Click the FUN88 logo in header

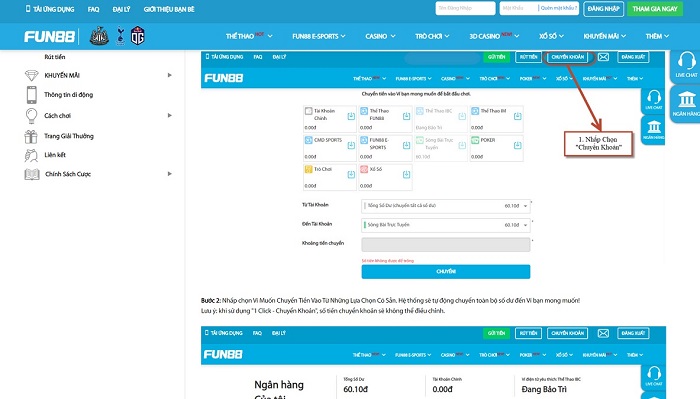(x=49, y=37)
